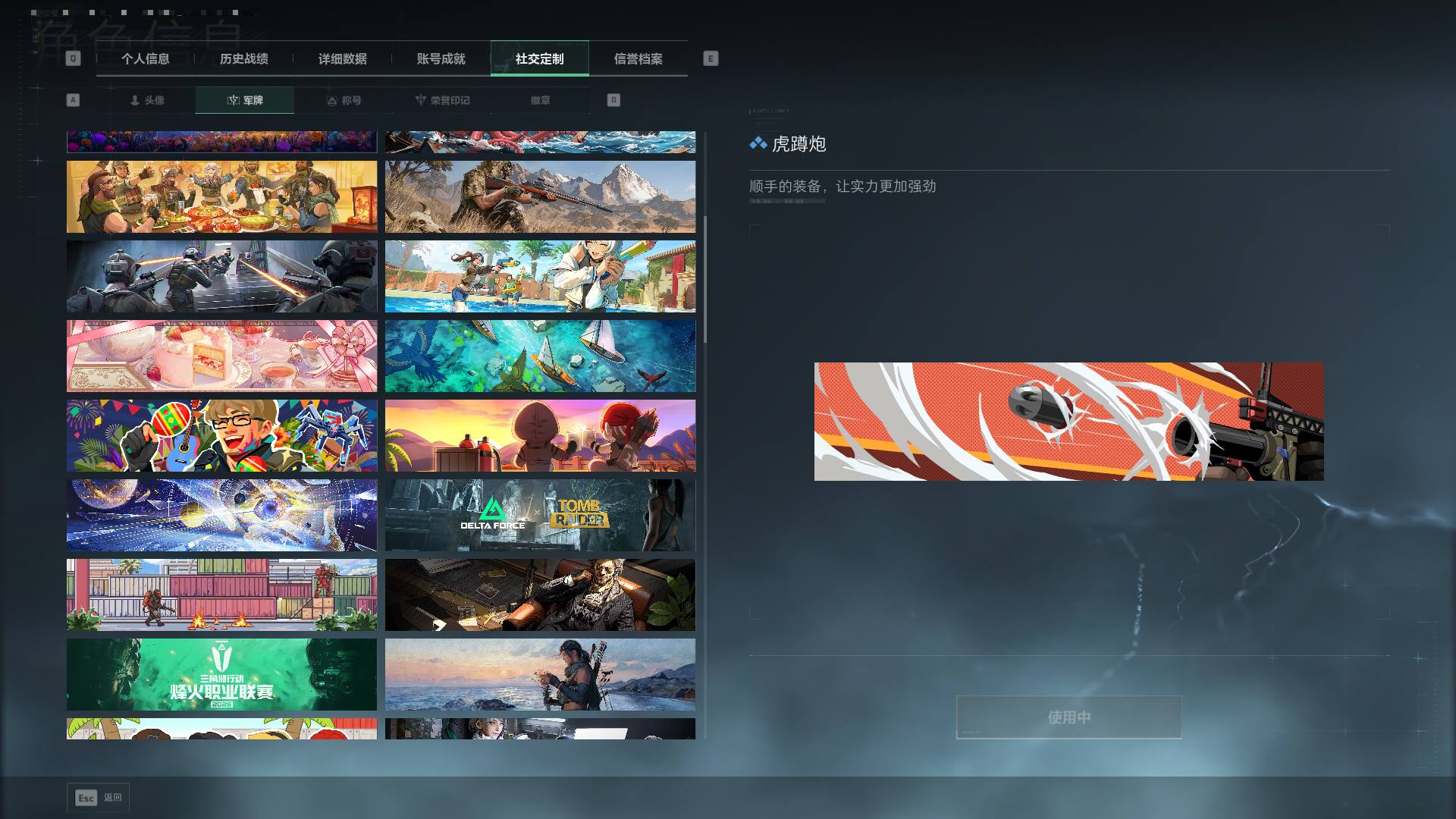Choose the laser-shield stairway soldiers dog tag

click(x=221, y=277)
